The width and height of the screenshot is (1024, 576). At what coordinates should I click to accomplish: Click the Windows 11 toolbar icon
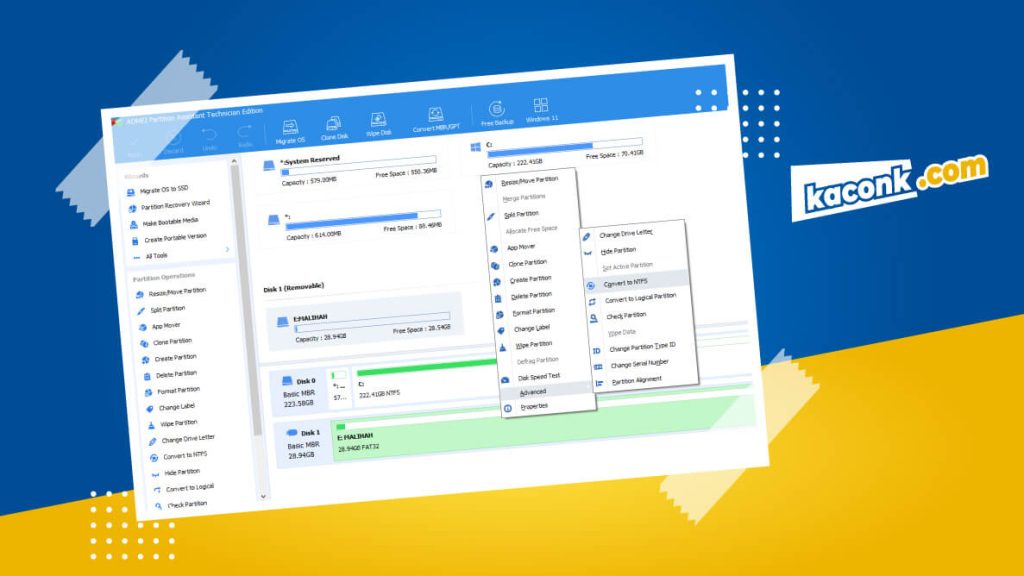tap(541, 110)
